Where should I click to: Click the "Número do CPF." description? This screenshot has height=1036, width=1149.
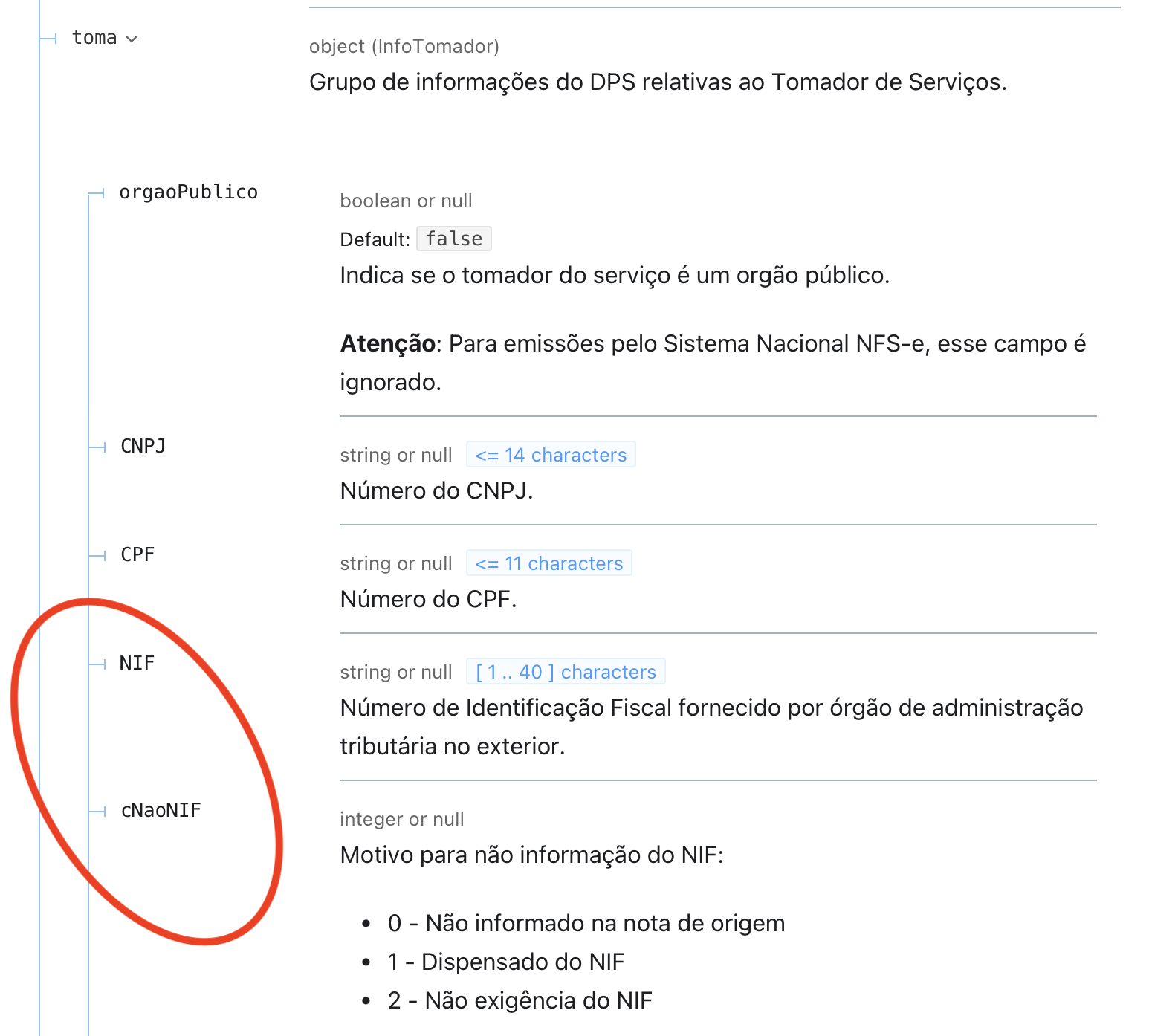(x=428, y=600)
